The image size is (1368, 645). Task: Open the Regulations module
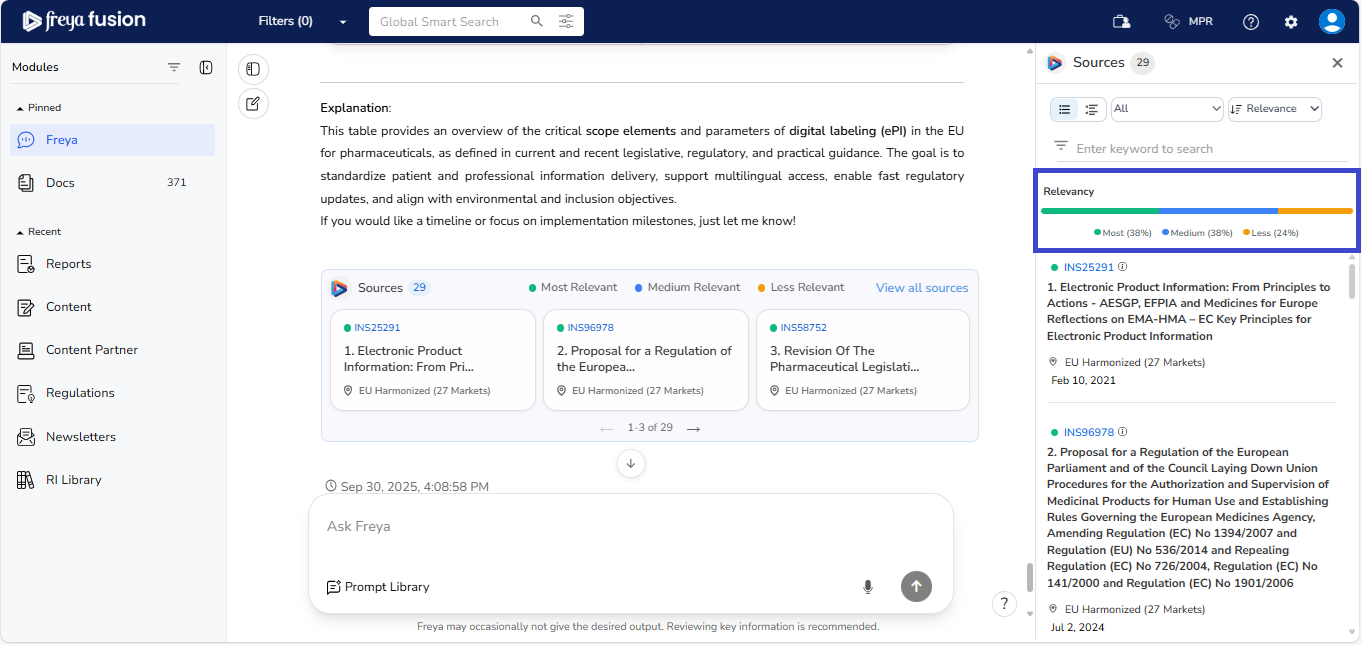(x=80, y=393)
